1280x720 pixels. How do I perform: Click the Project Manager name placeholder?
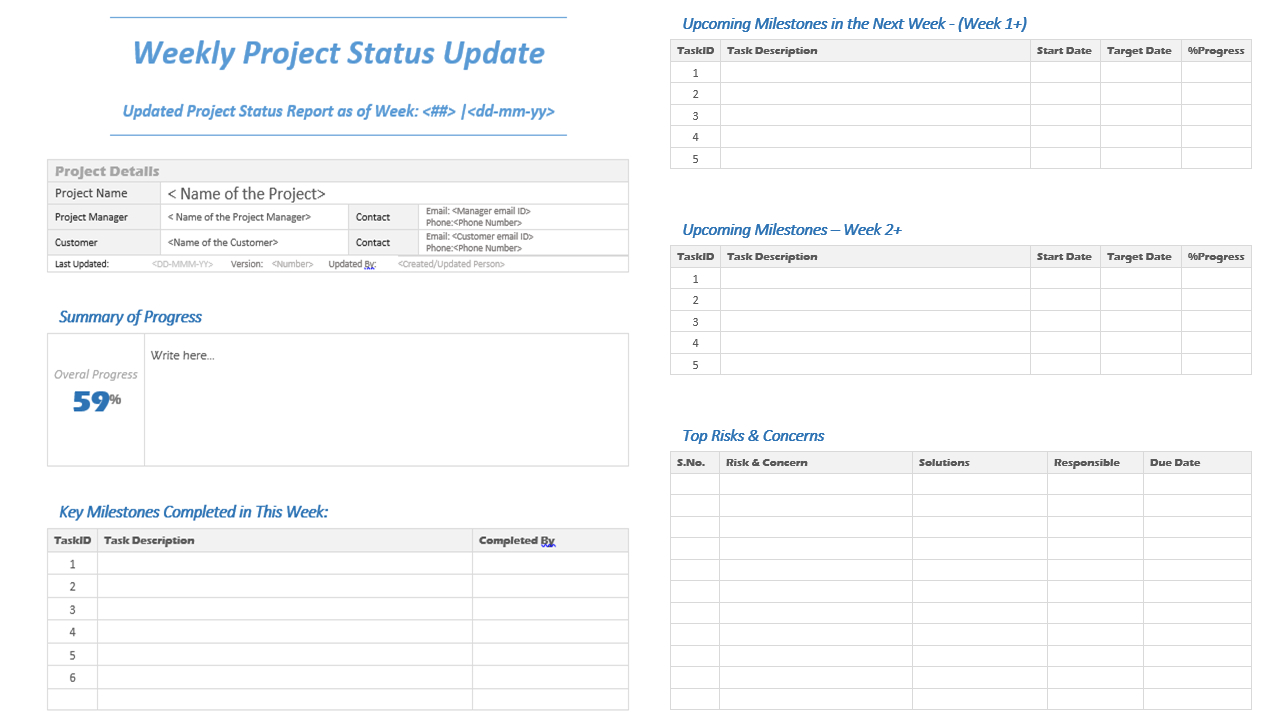tap(240, 217)
